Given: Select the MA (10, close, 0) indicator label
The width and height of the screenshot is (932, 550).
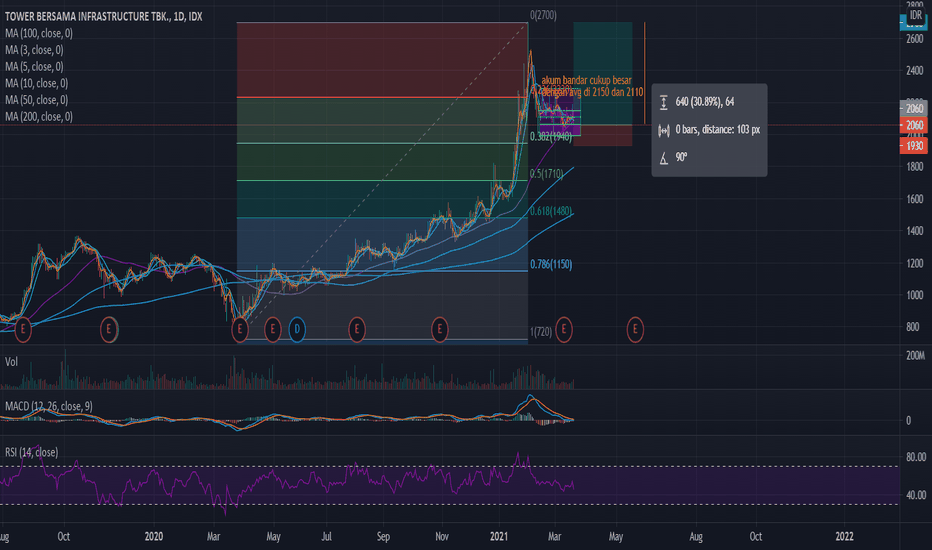Looking at the screenshot, I should pyautogui.click(x=36, y=83).
